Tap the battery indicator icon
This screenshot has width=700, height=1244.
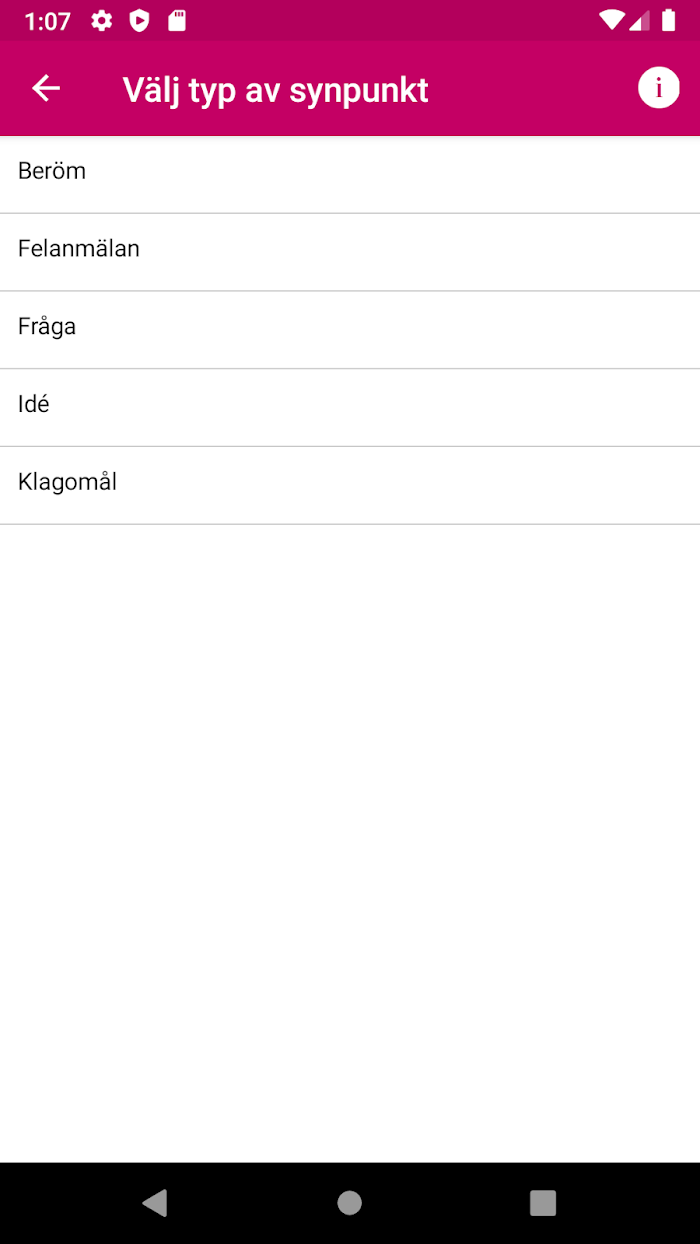tap(668, 21)
